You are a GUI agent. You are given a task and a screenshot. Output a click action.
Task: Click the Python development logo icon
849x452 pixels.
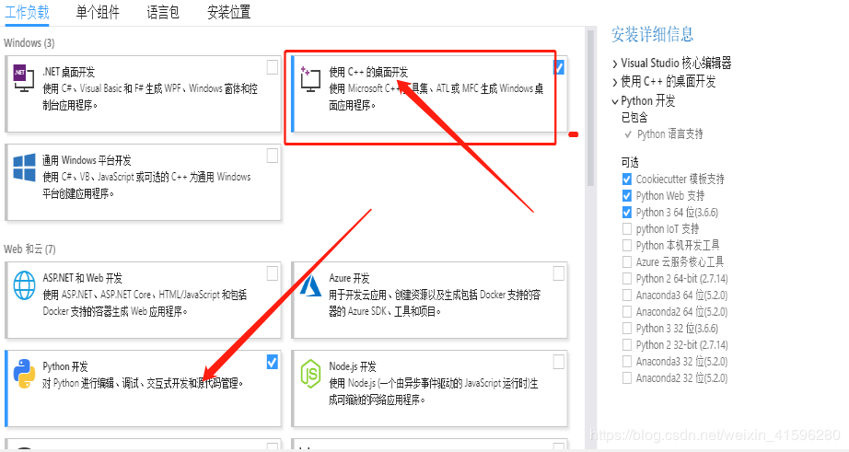(x=24, y=374)
